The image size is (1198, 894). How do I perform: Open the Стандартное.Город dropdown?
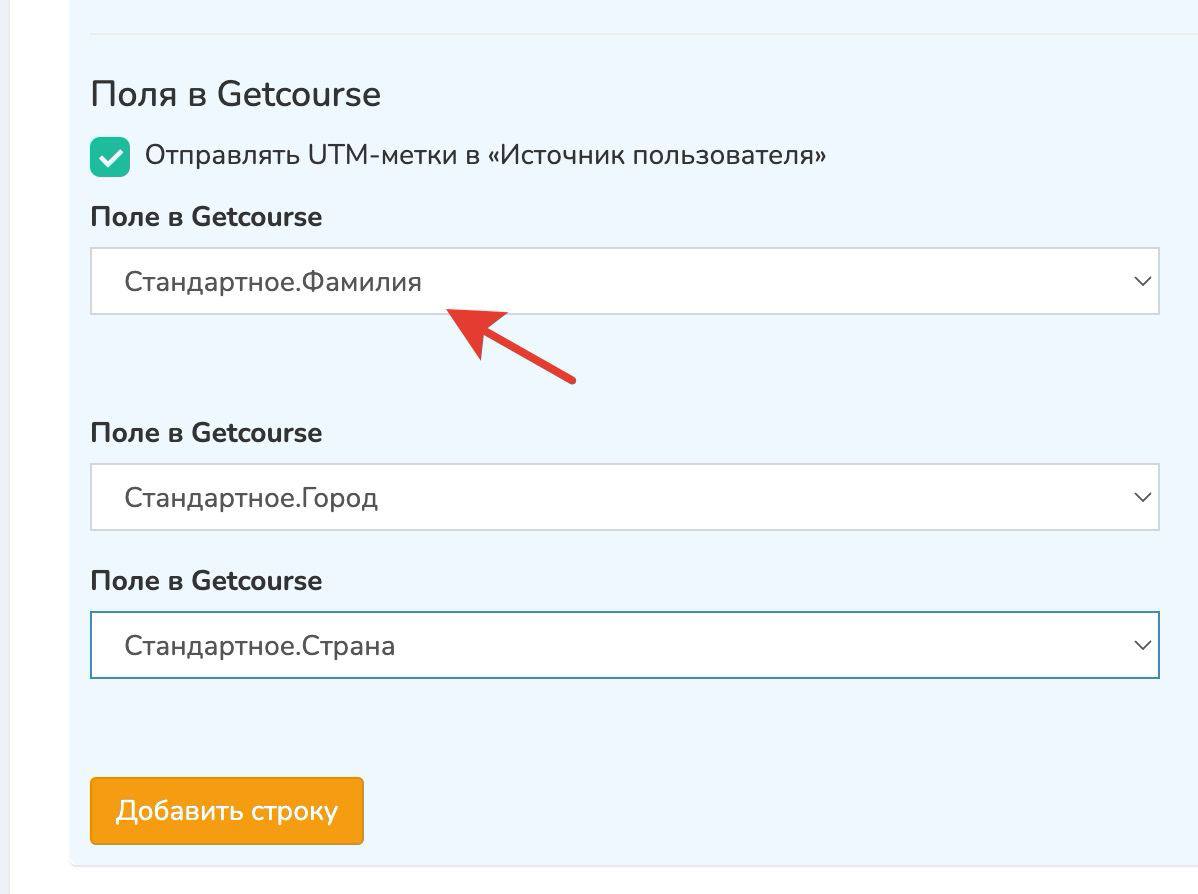coord(624,497)
